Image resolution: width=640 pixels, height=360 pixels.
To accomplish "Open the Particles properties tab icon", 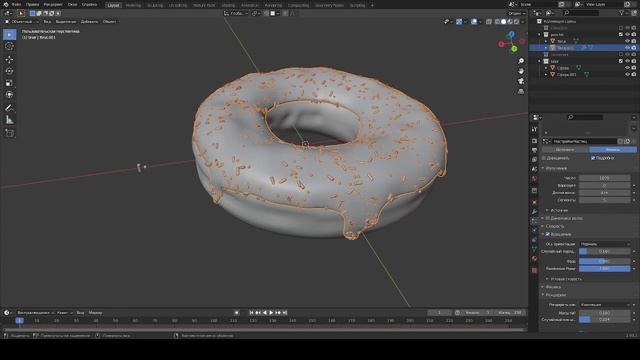I will 534,221.
